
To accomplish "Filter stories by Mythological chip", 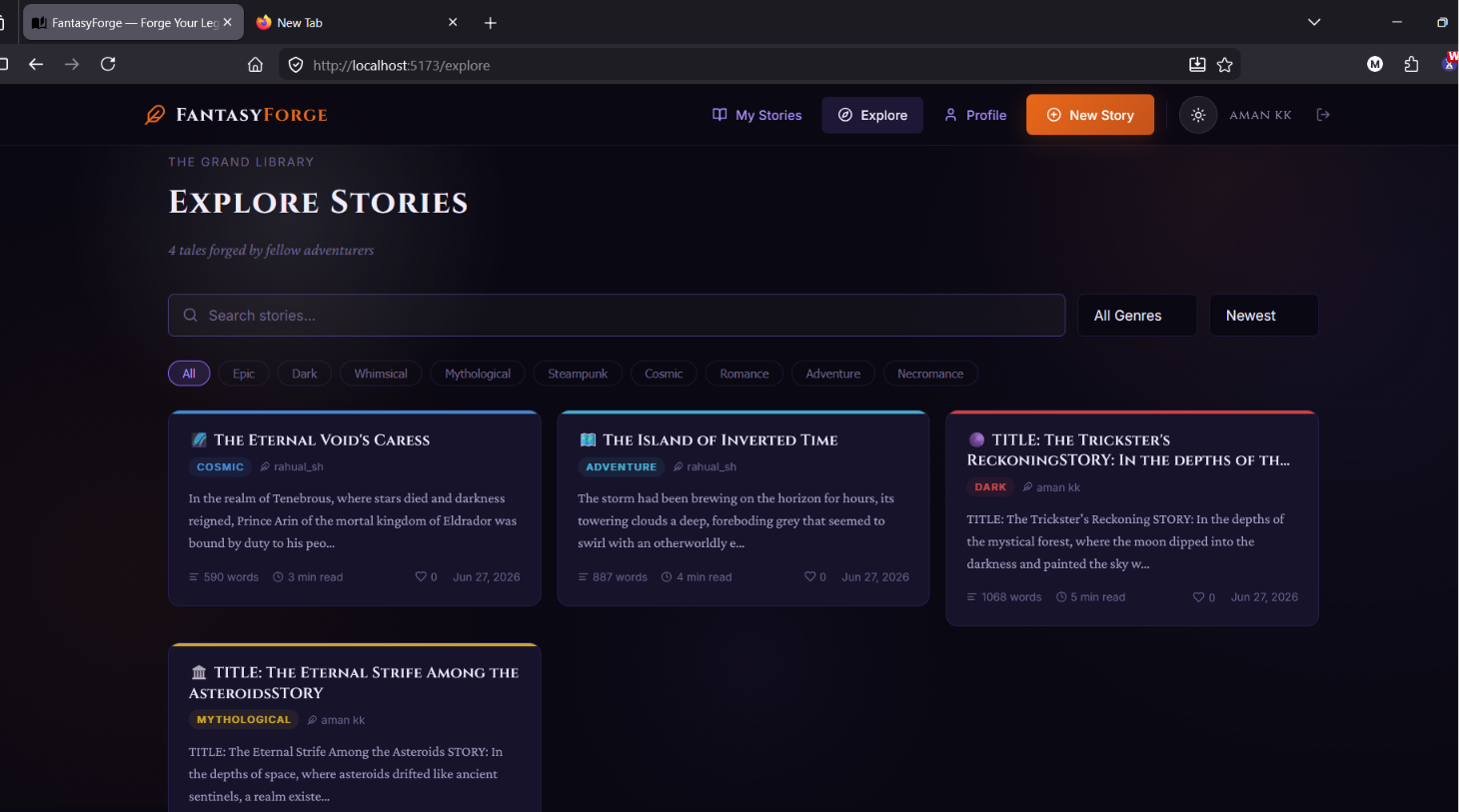I will coord(478,374).
